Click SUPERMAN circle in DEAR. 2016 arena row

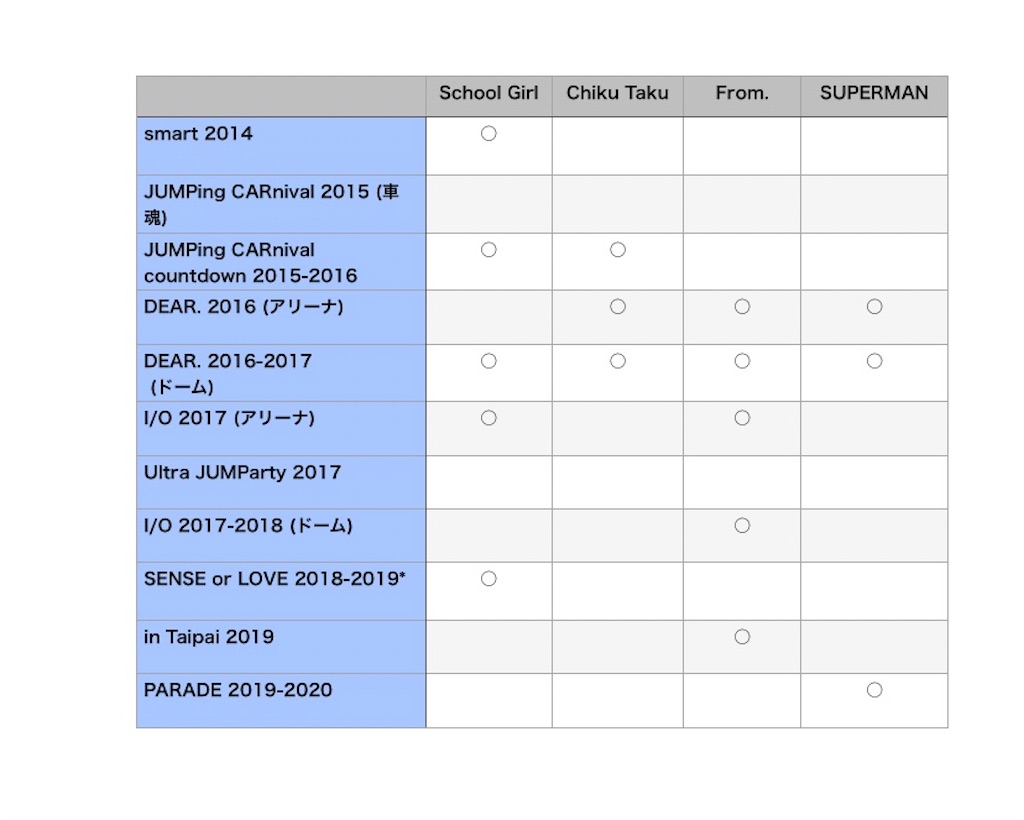pyautogui.click(x=874, y=306)
